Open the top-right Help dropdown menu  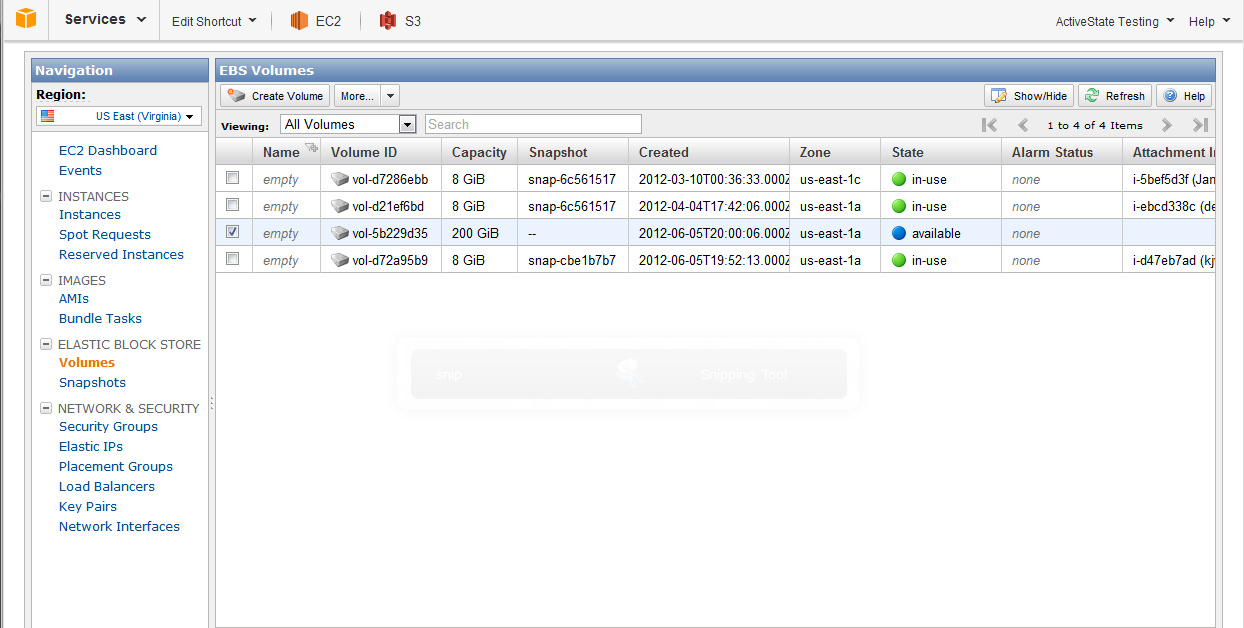(1210, 22)
